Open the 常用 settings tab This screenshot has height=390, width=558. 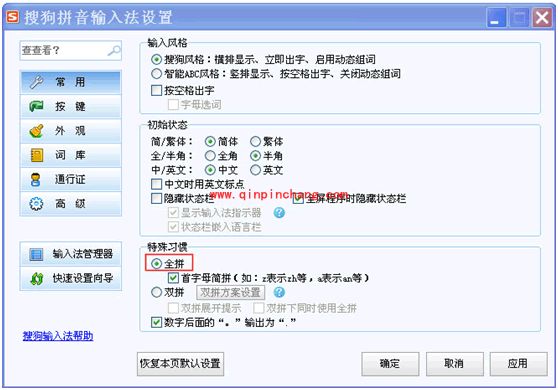click(x=70, y=82)
